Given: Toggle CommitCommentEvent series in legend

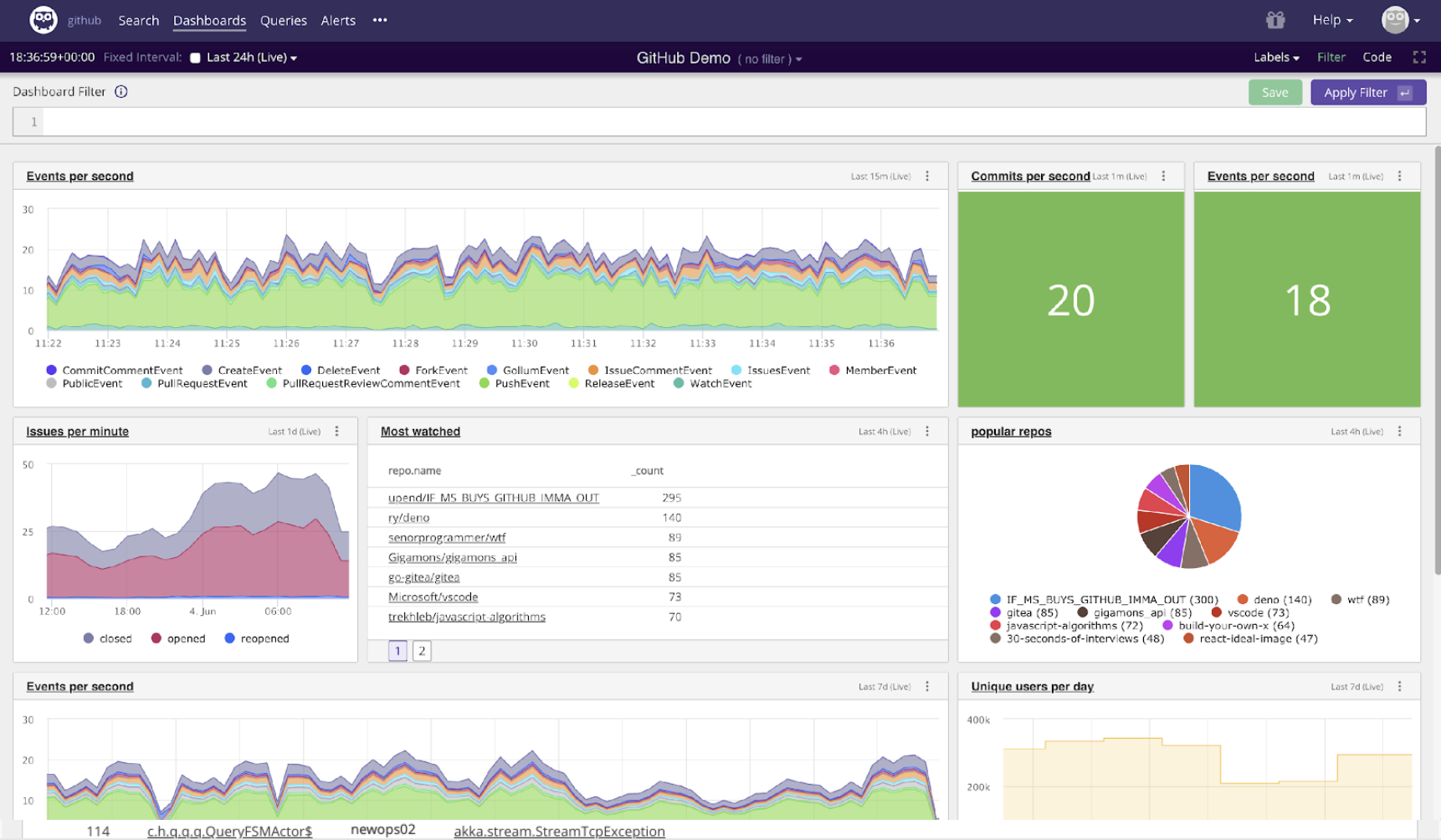Looking at the screenshot, I should pos(114,370).
